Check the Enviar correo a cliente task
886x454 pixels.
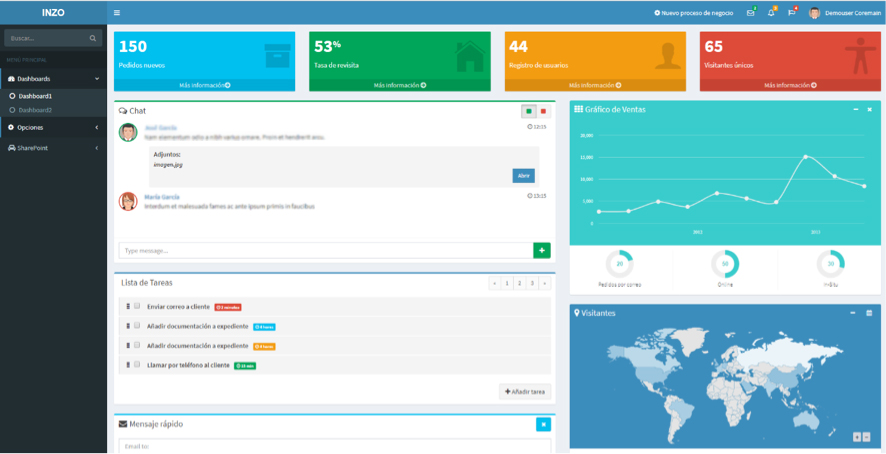pyautogui.click(x=137, y=306)
